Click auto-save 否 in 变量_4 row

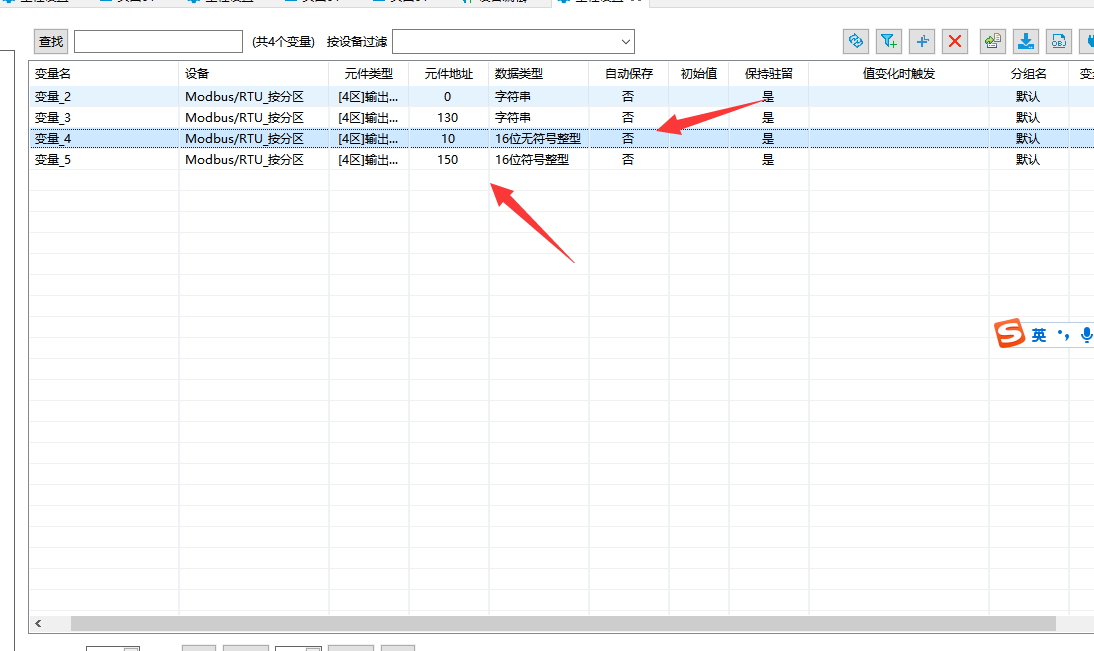629,139
